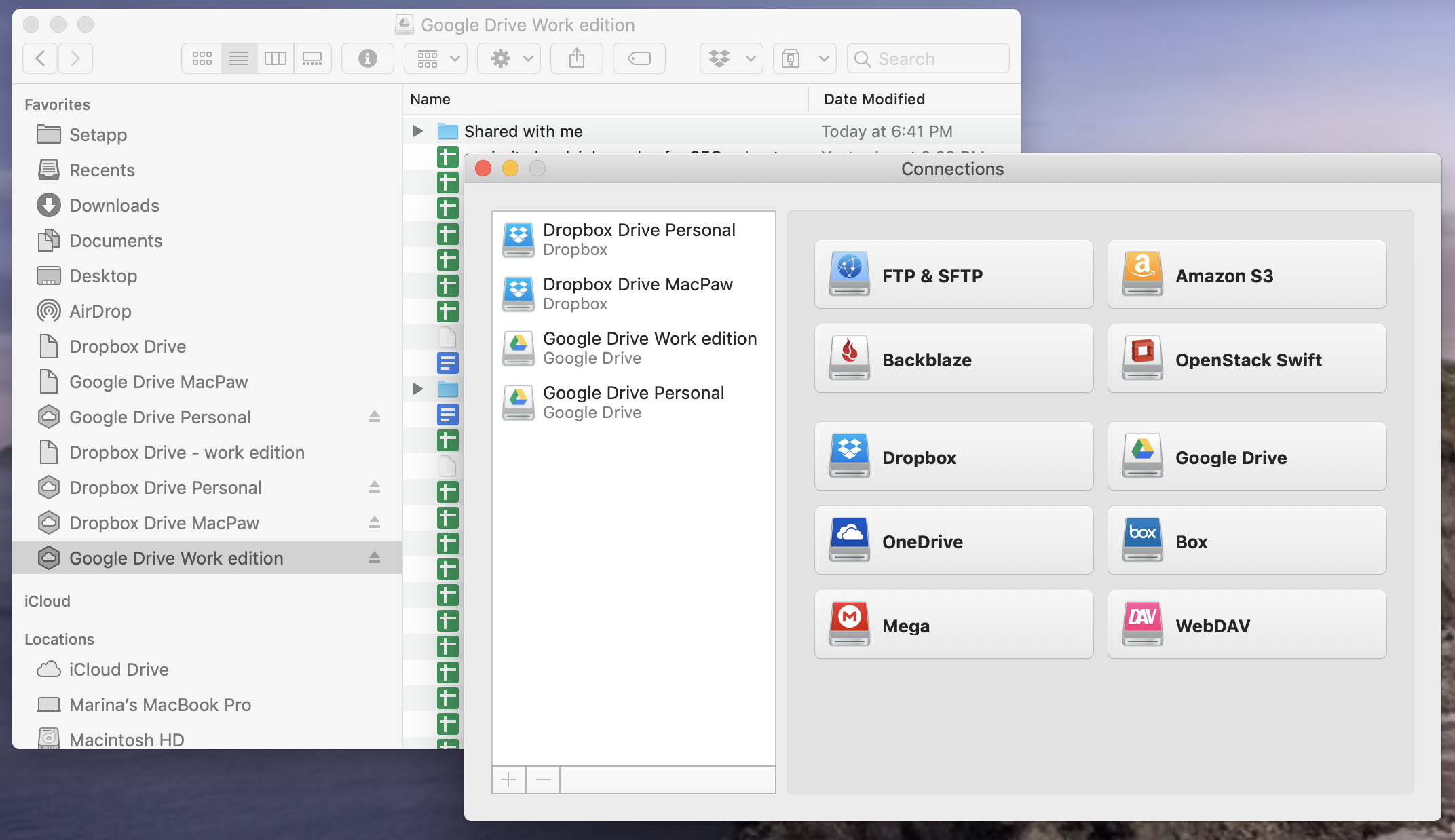Add a Google Drive connection
1455x840 pixels.
(1247, 456)
